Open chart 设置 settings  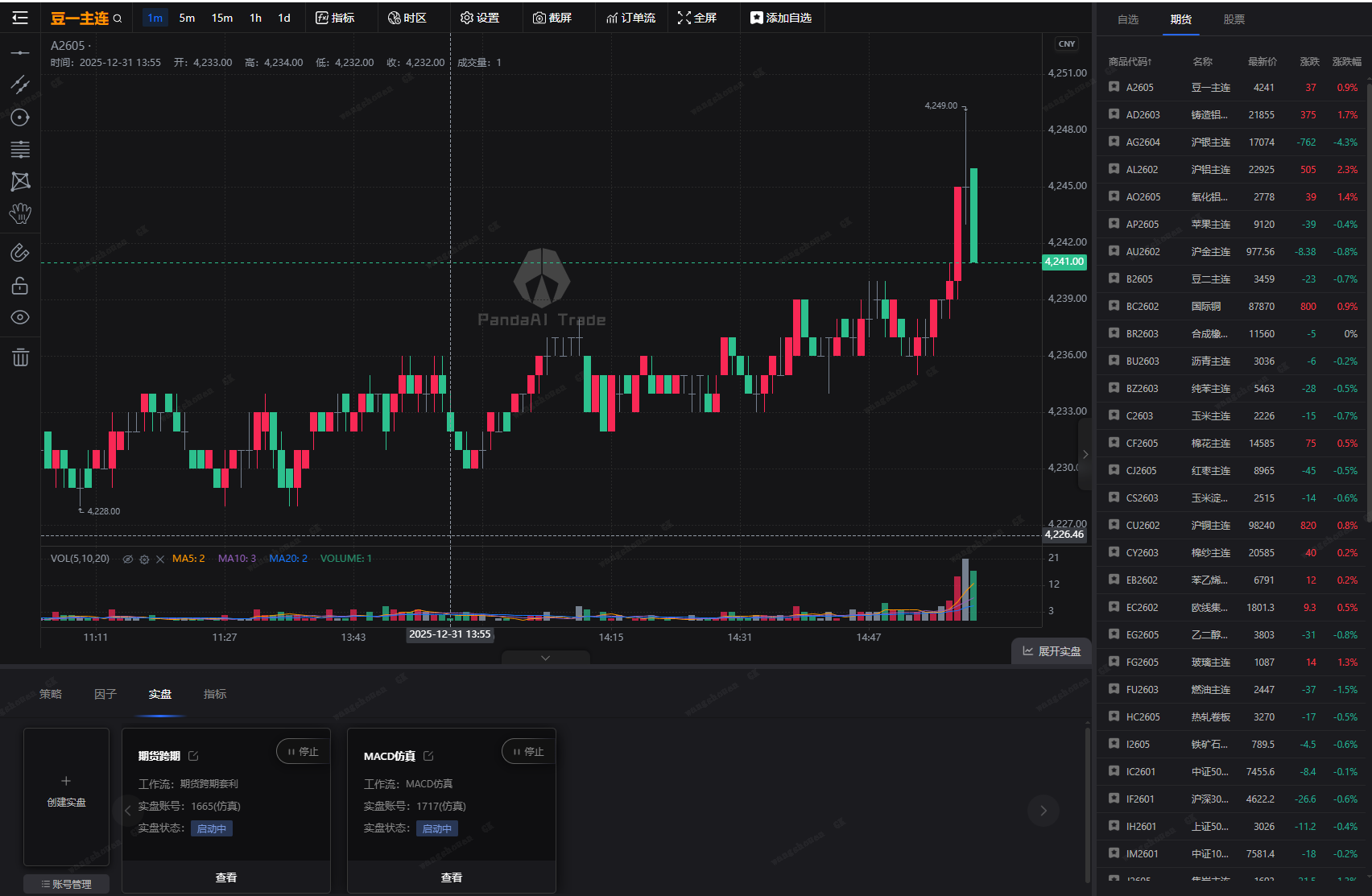pos(480,18)
